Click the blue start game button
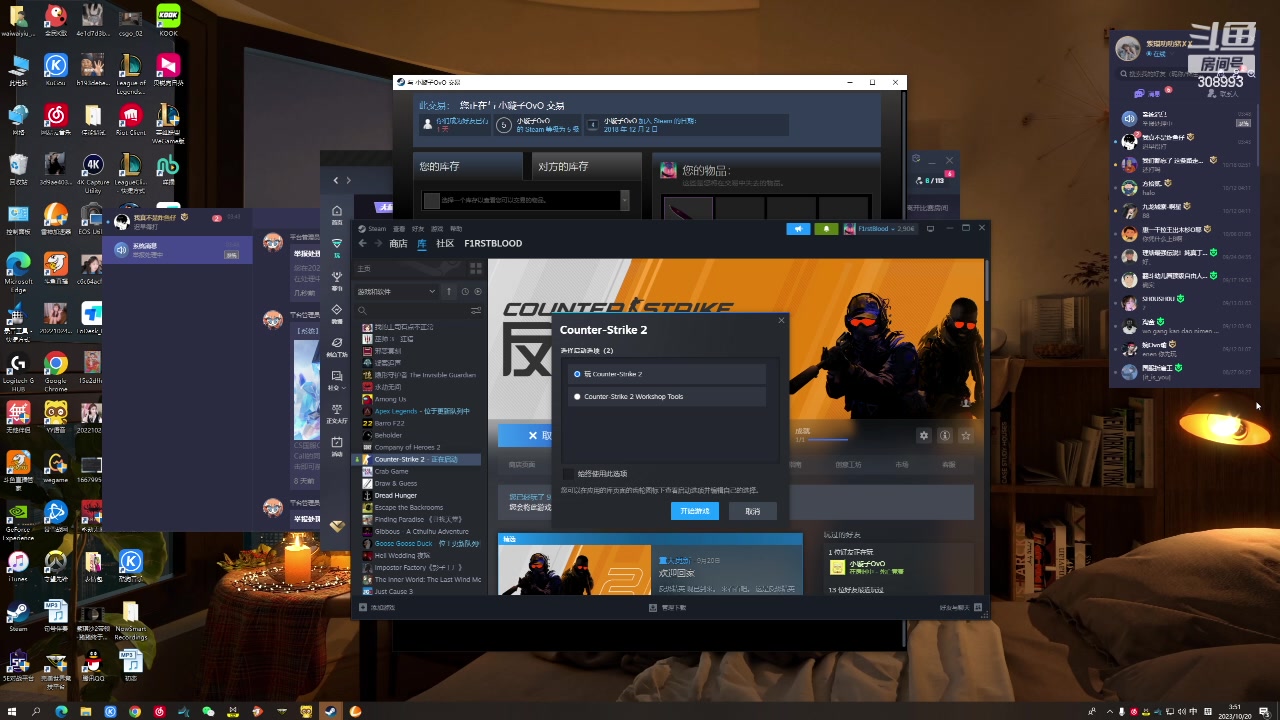 [695, 511]
